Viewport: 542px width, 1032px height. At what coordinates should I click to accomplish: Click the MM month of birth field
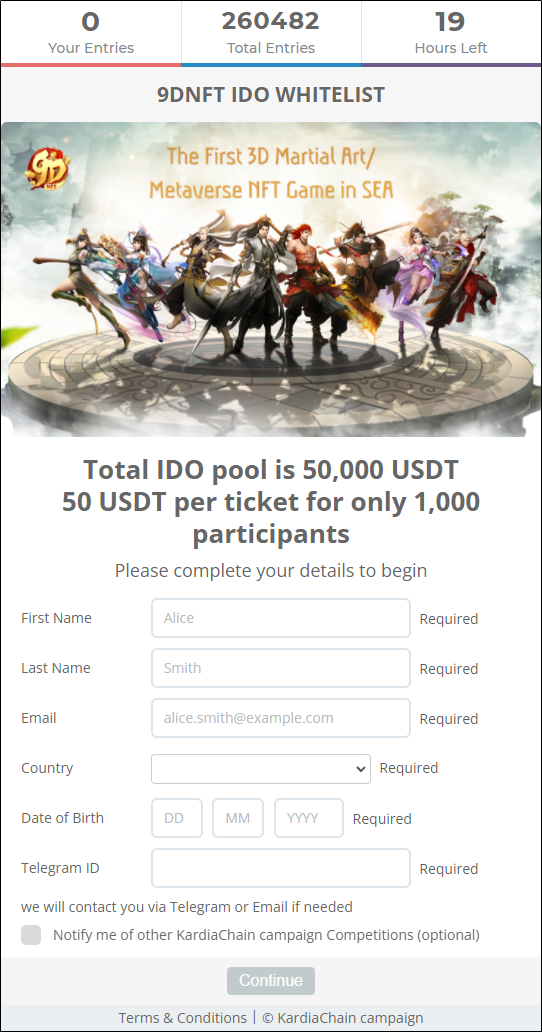point(238,818)
